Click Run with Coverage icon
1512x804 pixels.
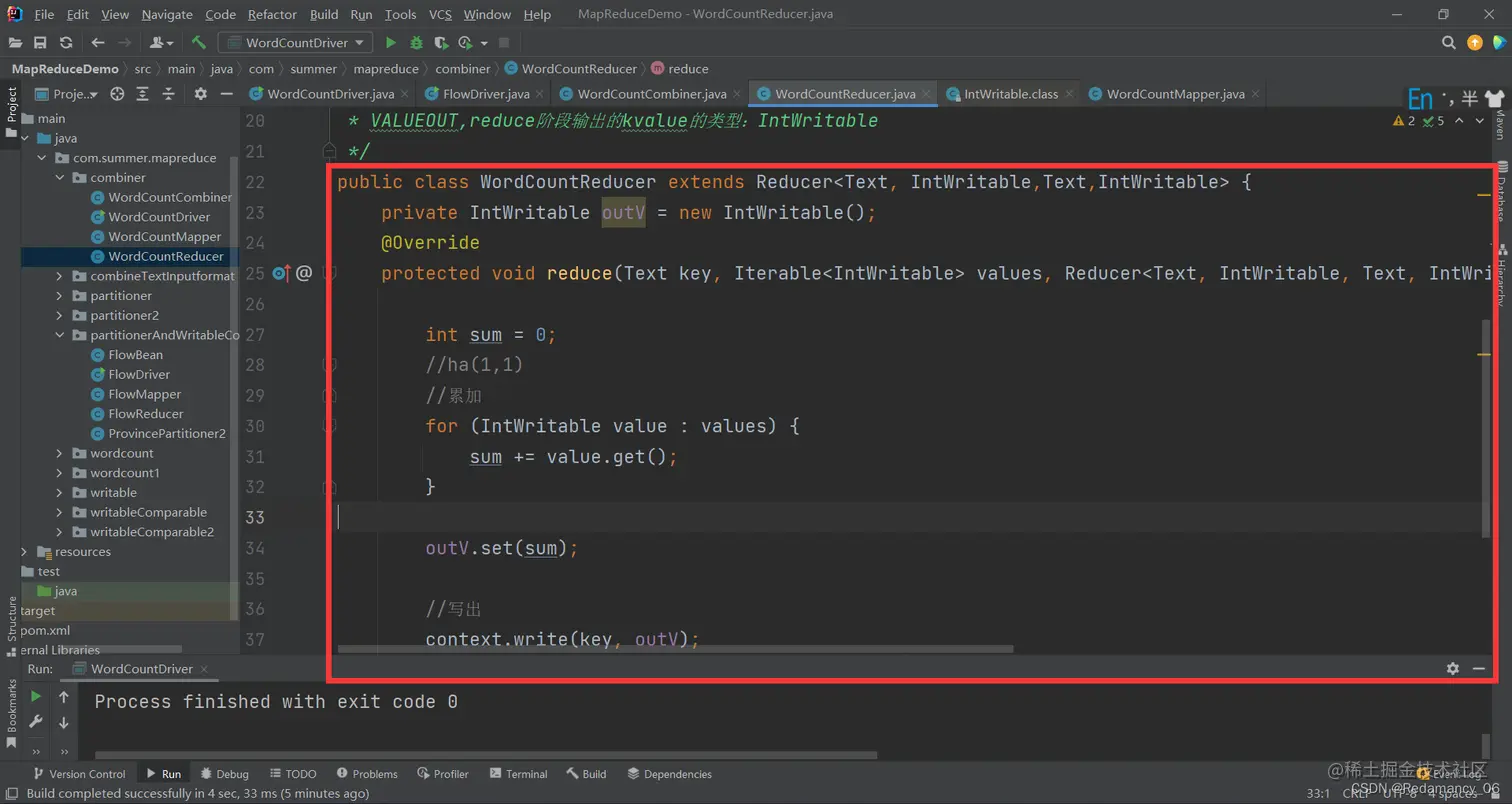(x=440, y=43)
